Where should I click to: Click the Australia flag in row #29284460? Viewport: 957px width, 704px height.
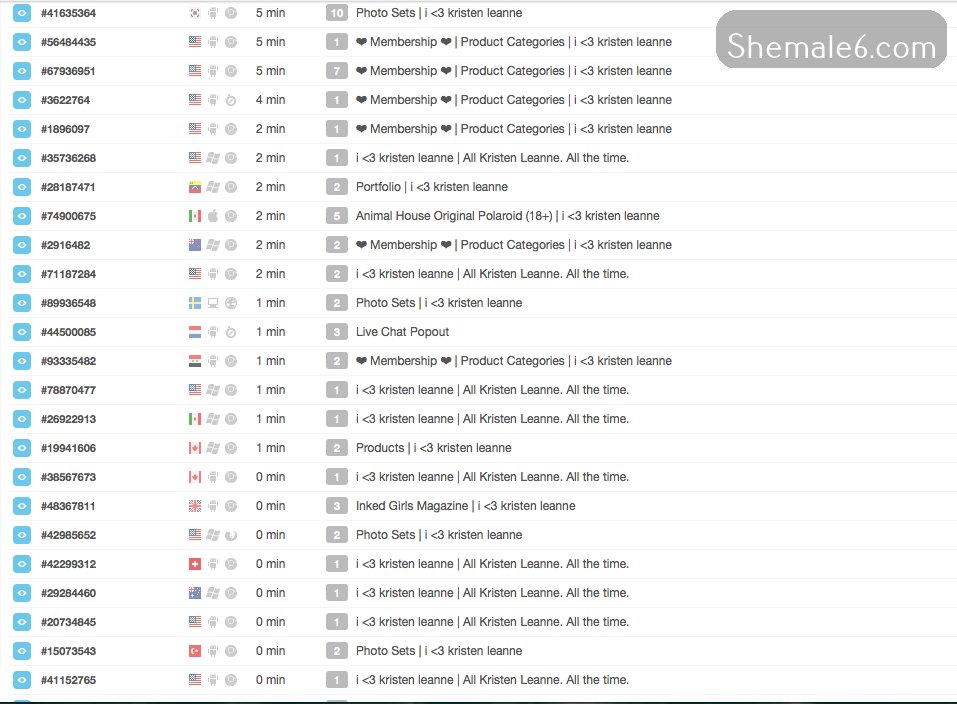(x=195, y=593)
